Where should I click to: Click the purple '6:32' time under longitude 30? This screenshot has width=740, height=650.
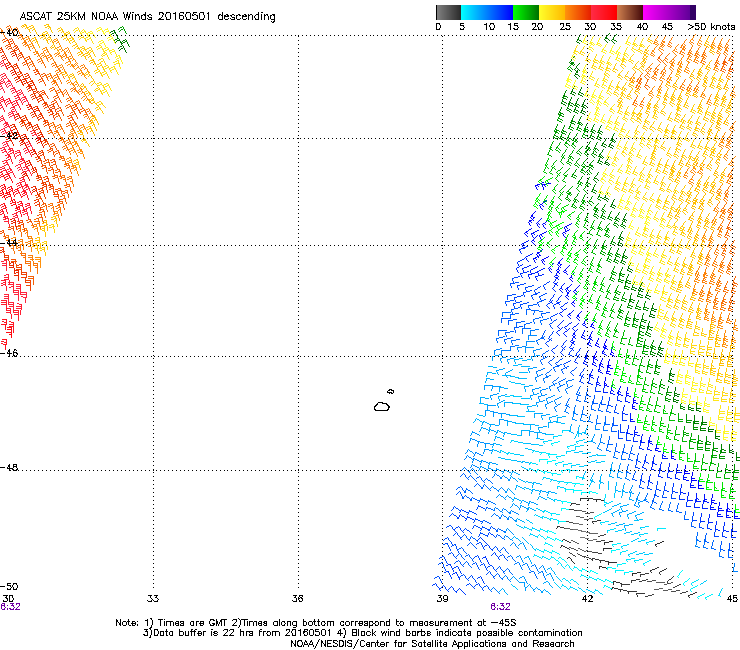(x=10, y=607)
